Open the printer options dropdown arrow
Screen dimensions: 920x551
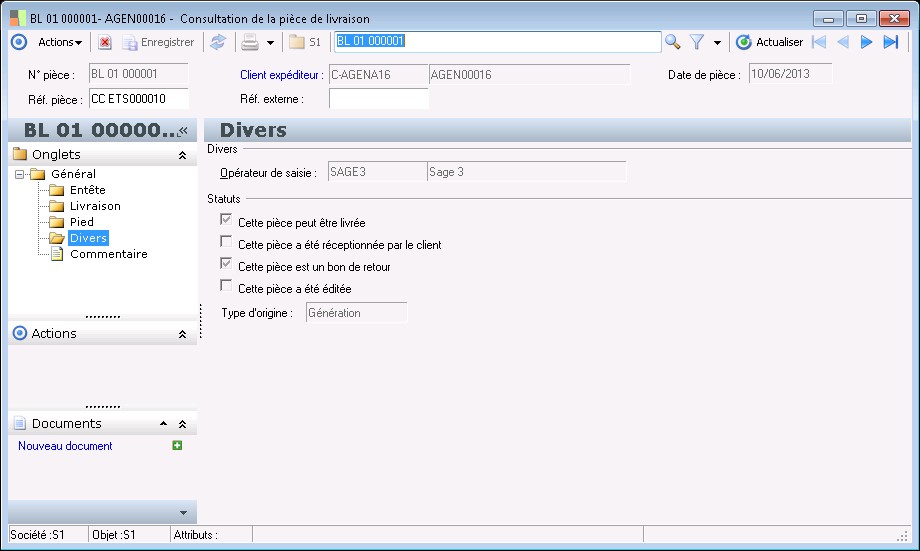[270, 43]
